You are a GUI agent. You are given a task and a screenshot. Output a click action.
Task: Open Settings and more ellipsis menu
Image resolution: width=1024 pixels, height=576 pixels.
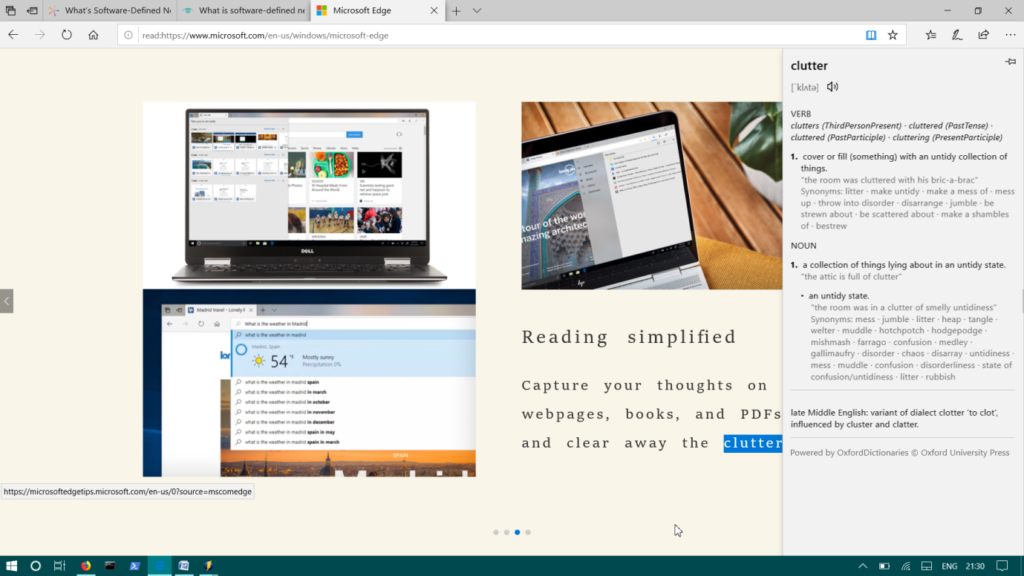pyautogui.click(x=1010, y=35)
